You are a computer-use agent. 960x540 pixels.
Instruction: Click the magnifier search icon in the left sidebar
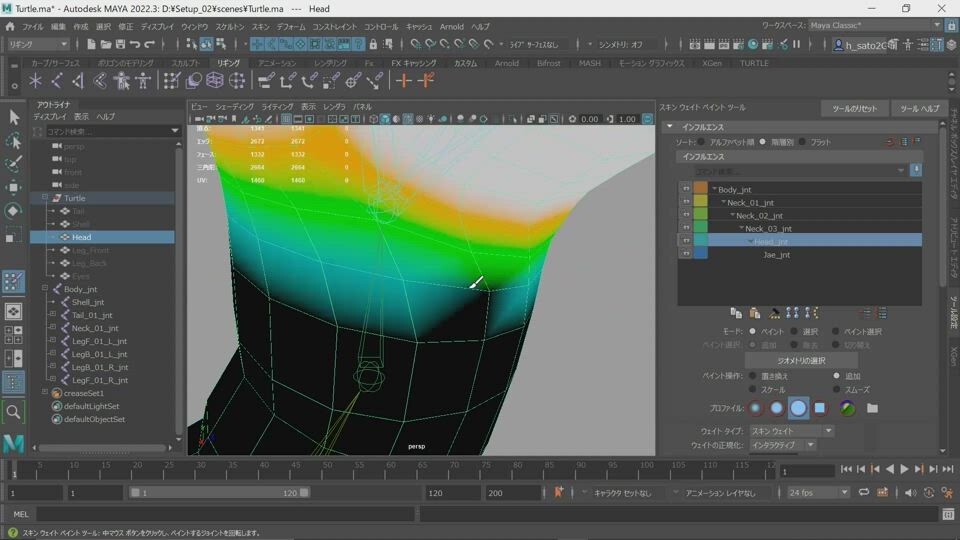(14, 411)
